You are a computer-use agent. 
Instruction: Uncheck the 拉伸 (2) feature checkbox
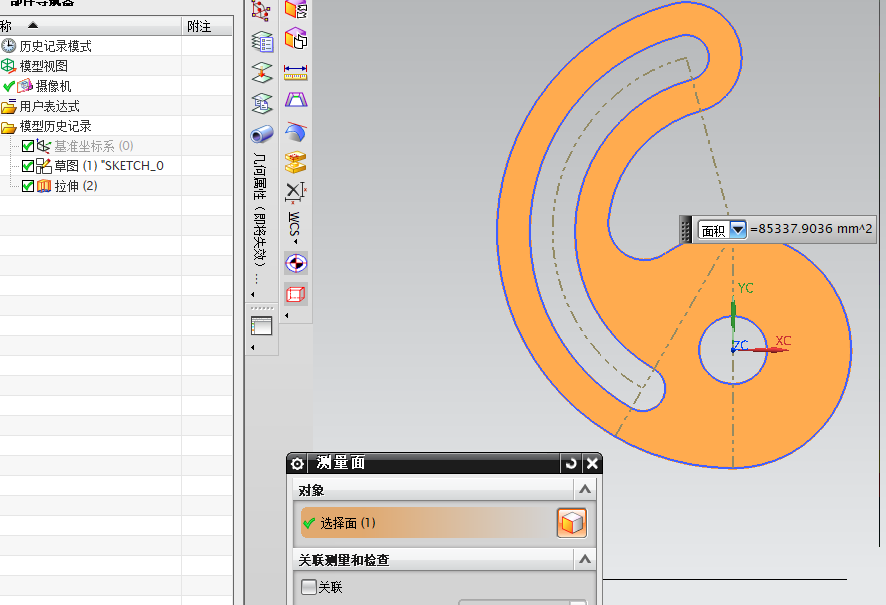click(x=28, y=186)
